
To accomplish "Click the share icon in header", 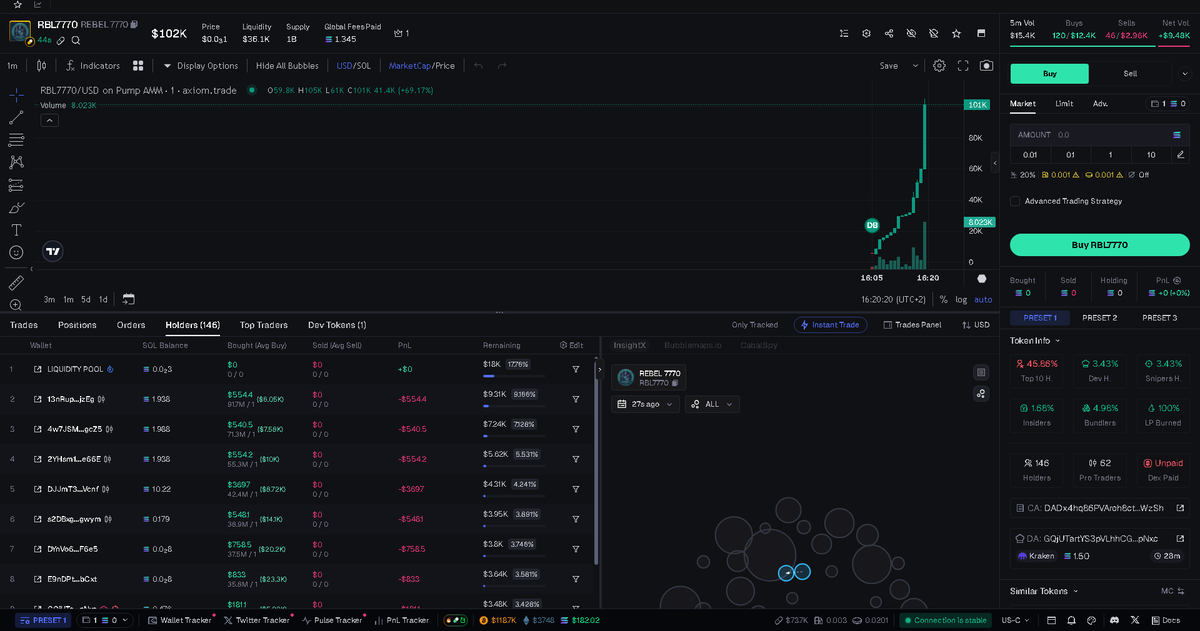I will [x=889, y=33].
